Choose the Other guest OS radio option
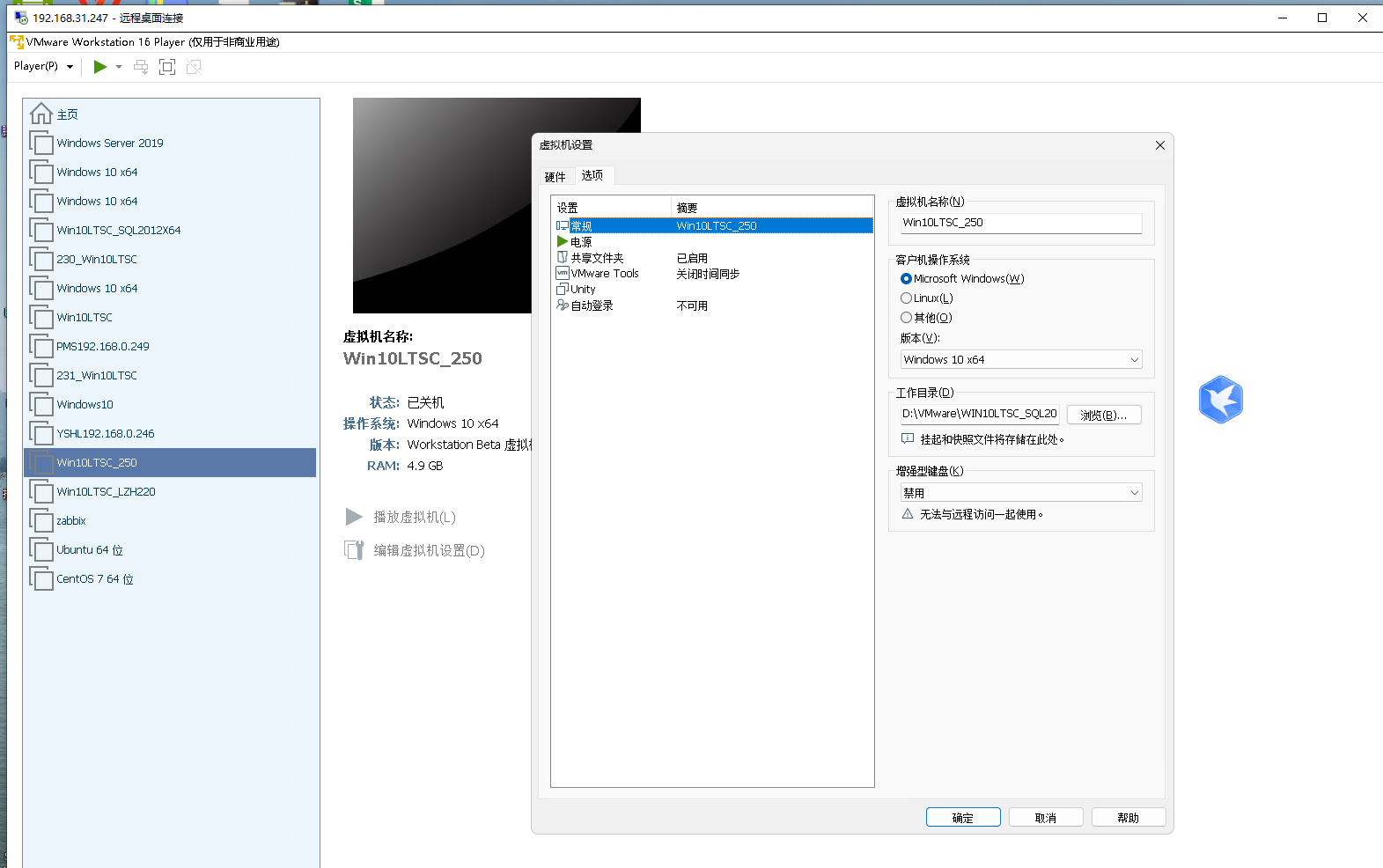Screen dimensions: 1383x868 pos(906,318)
